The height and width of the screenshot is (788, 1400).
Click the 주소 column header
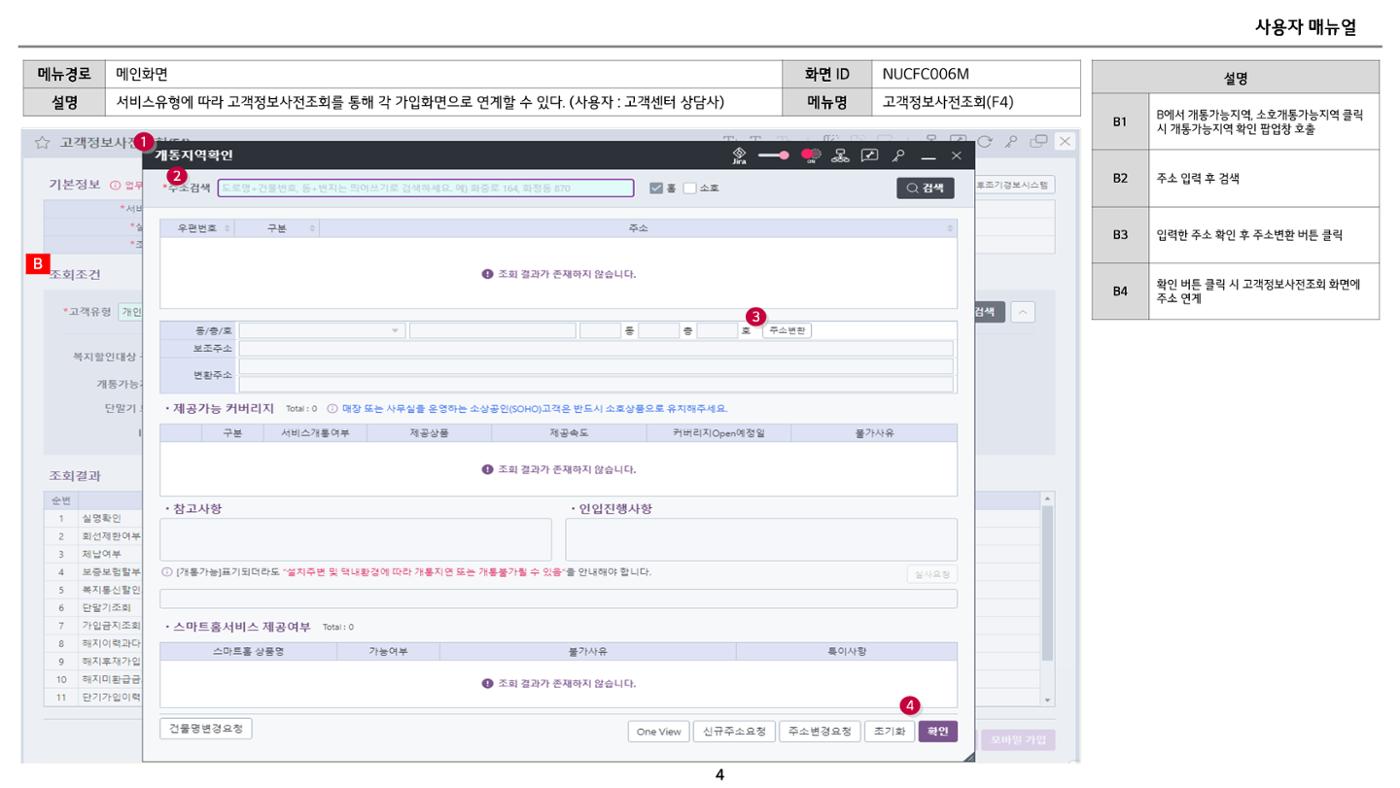pyautogui.click(x=638, y=229)
